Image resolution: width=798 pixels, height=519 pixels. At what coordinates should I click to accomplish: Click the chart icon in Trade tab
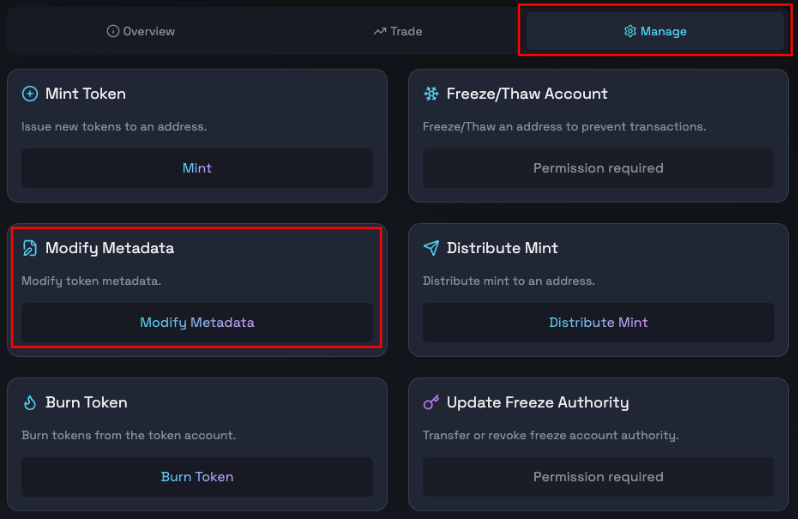(380, 31)
